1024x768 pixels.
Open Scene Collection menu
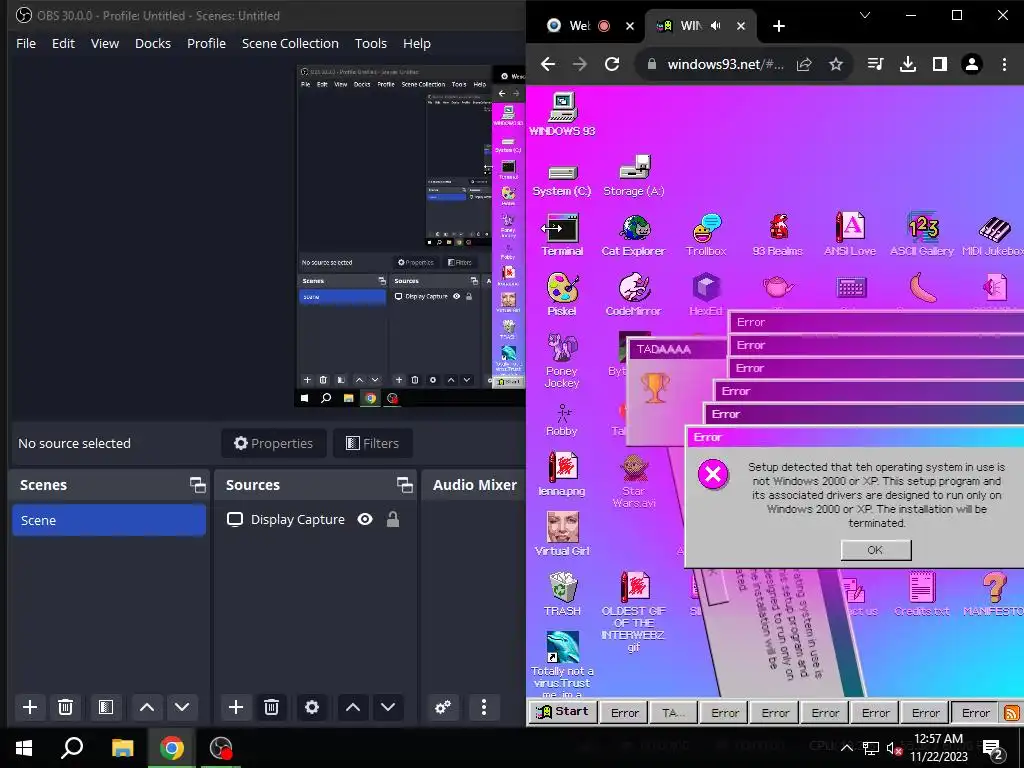(290, 43)
